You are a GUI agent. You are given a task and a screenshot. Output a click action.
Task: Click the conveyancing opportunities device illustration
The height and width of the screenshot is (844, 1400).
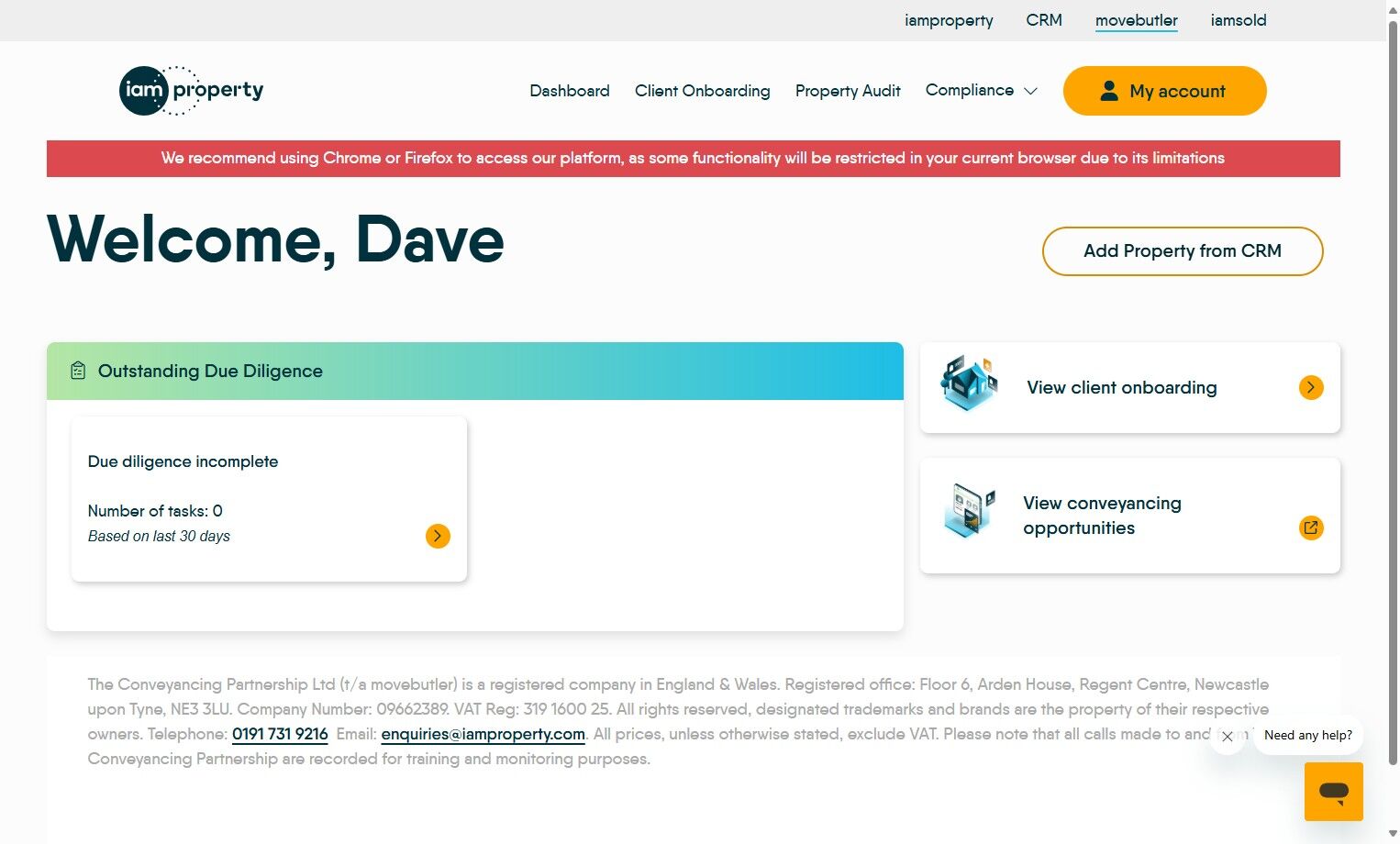point(969,510)
